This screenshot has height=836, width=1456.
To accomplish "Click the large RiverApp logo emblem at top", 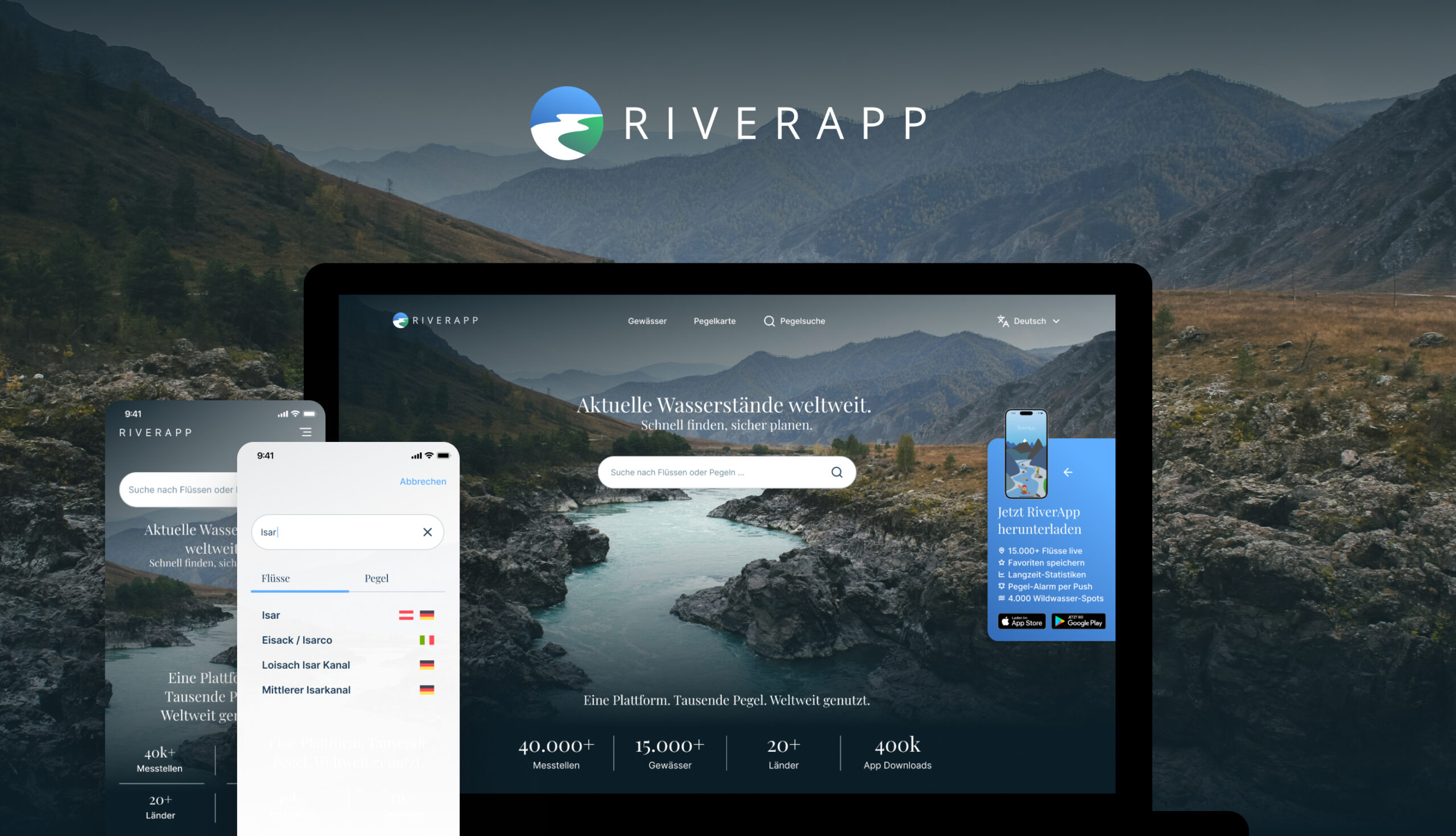I will (566, 123).
